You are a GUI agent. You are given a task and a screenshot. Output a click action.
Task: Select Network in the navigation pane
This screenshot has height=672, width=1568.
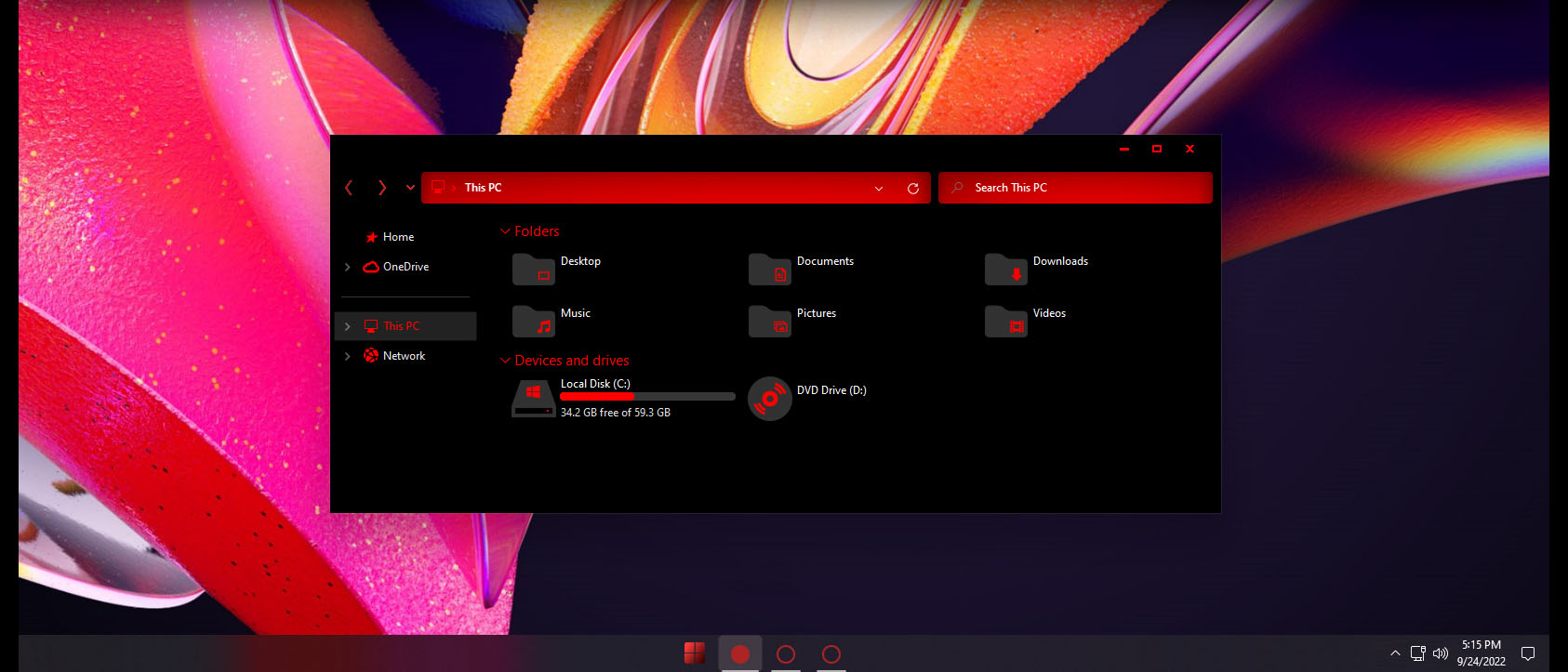[x=404, y=356]
